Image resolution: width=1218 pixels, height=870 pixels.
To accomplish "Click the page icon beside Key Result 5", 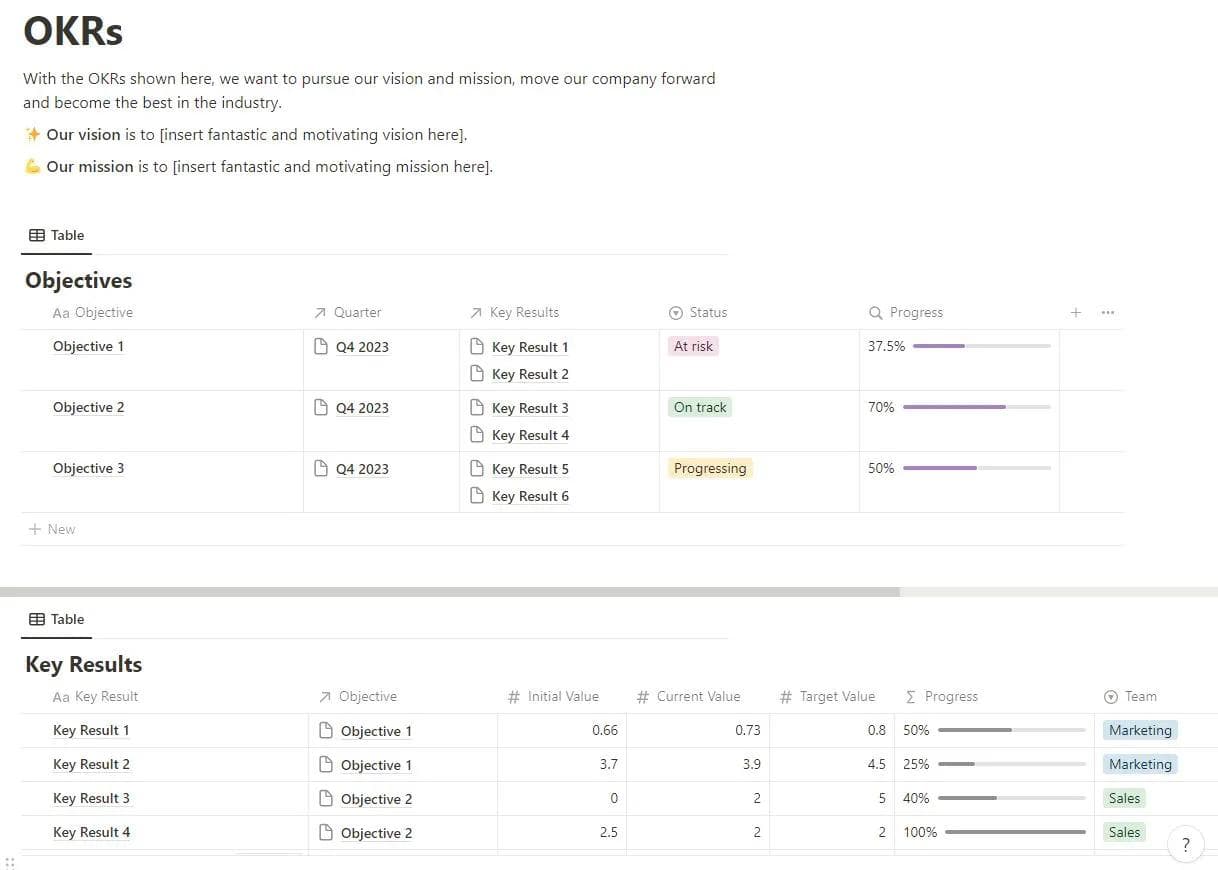I will [x=478, y=468].
